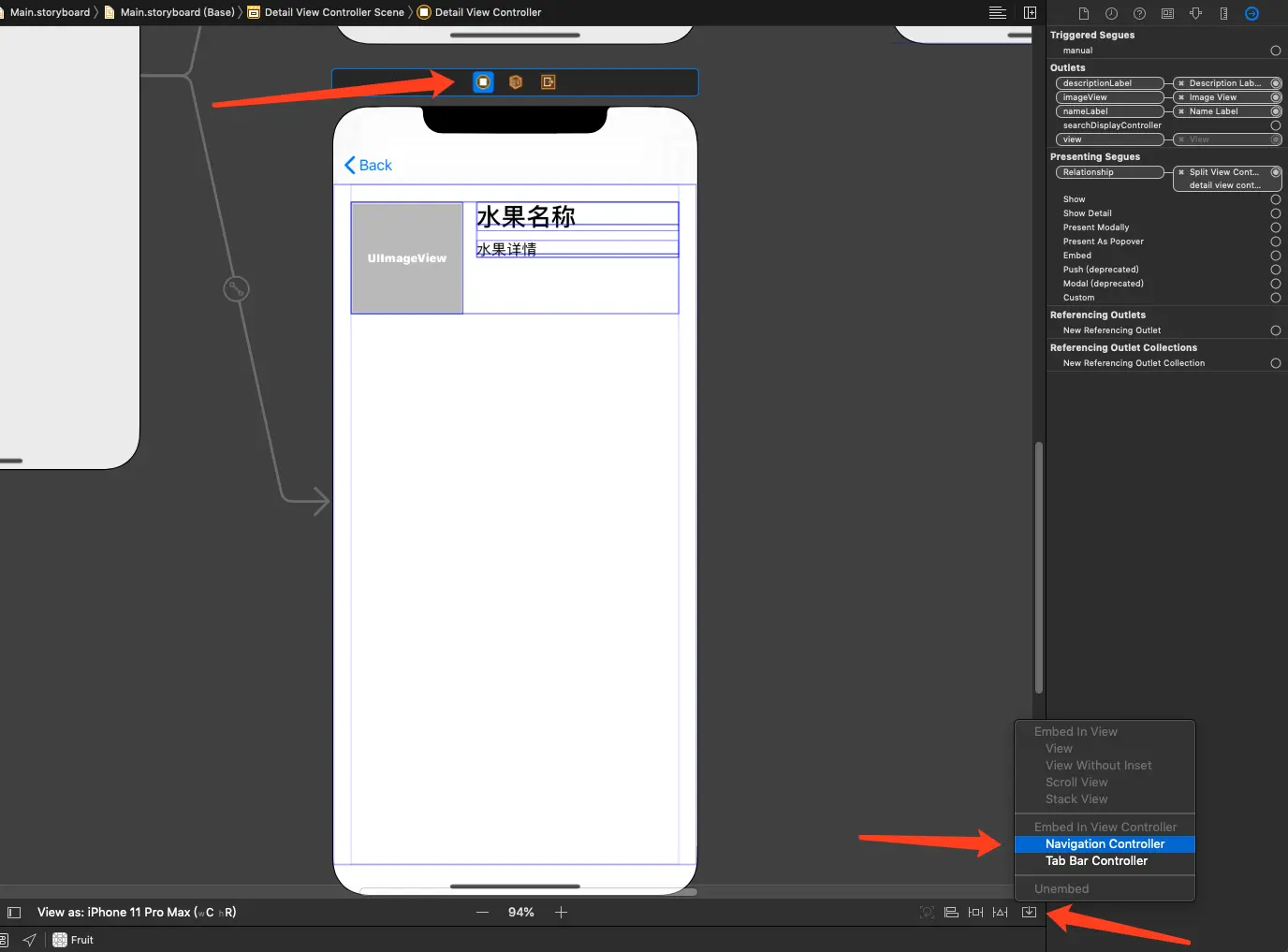The width and height of the screenshot is (1288, 952).
Task: Select the view outlet pill
Action: pyautogui.click(x=1110, y=139)
